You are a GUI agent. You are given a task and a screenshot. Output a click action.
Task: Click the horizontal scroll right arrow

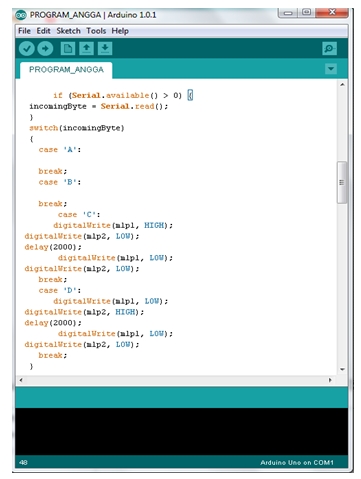click(330, 380)
